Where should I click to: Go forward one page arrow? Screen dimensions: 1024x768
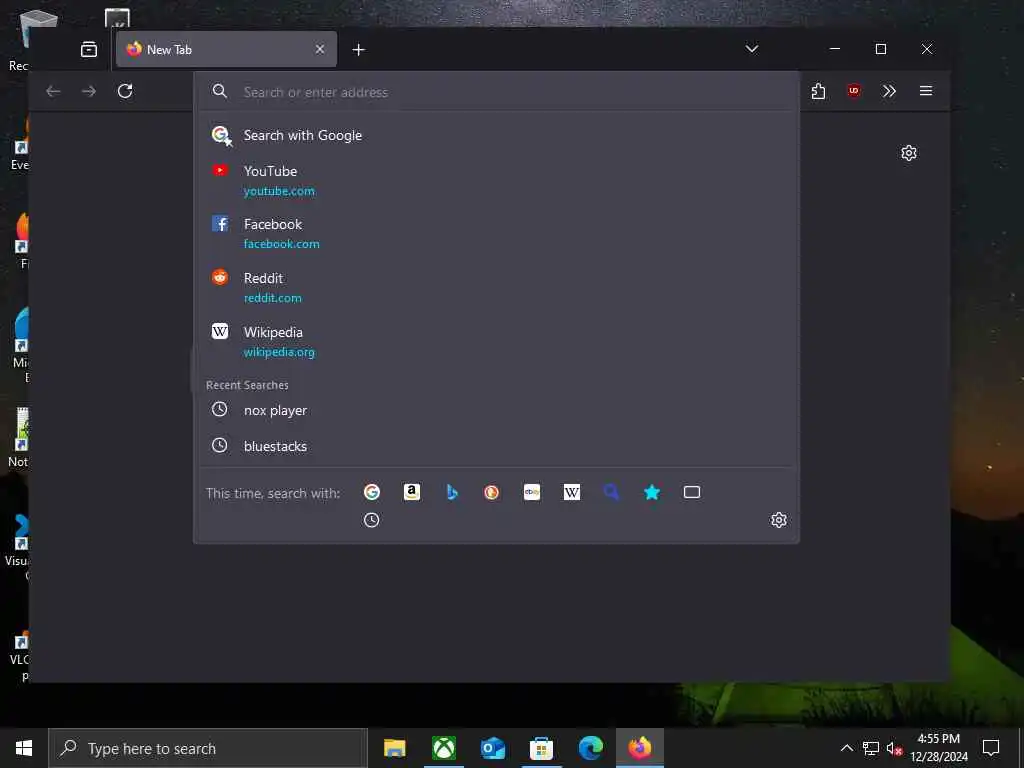point(89,91)
